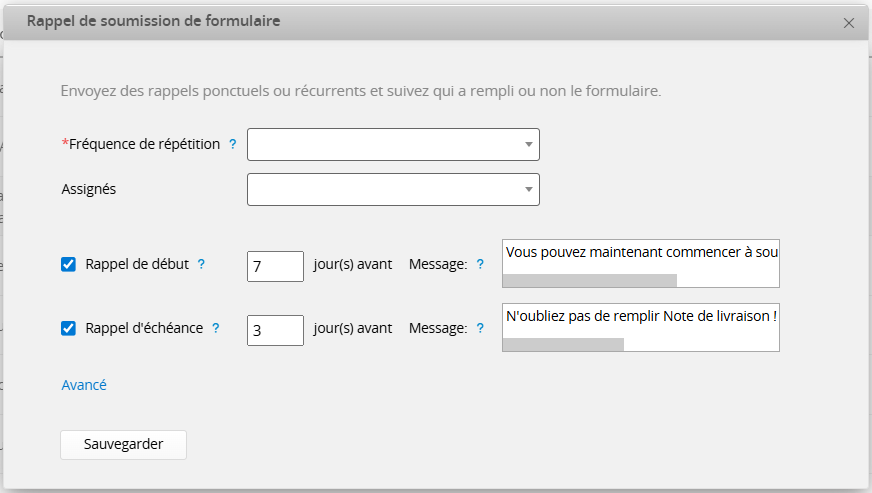This screenshot has width=872, height=493.
Task: Click the help icon beside Fréquence de répétition
Action: tap(233, 144)
